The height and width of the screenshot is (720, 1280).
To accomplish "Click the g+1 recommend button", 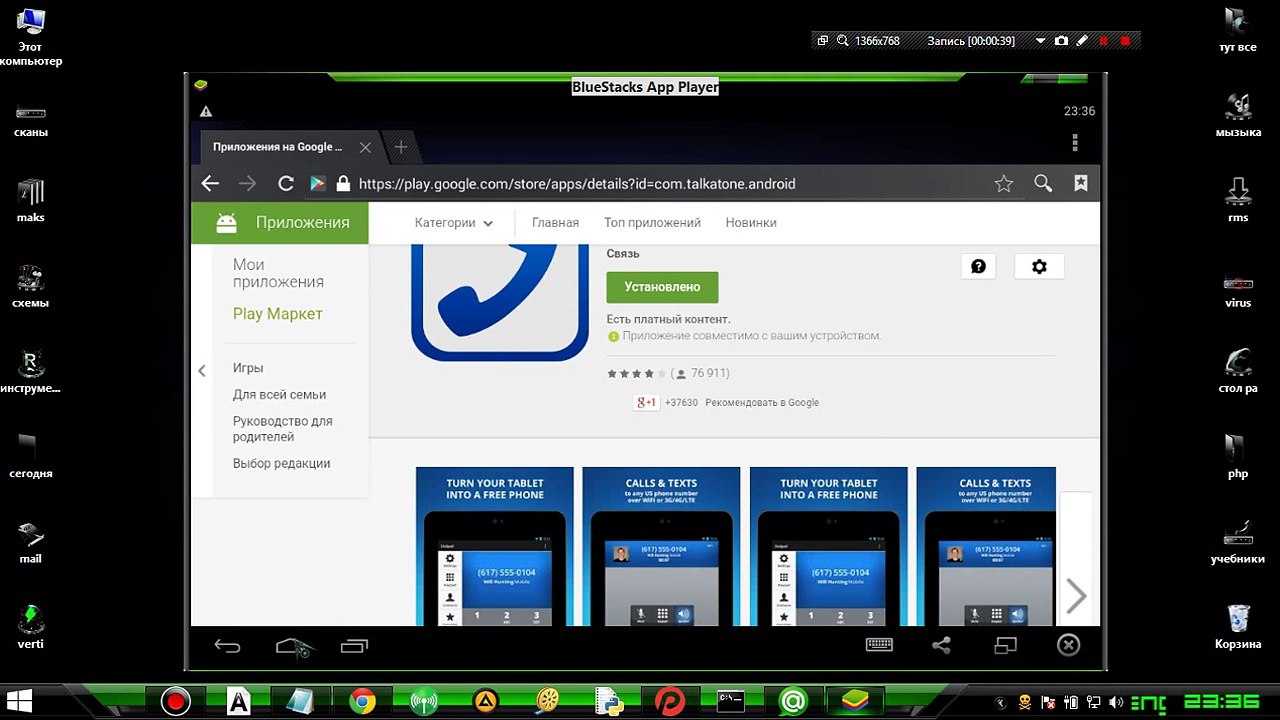I will [x=646, y=402].
